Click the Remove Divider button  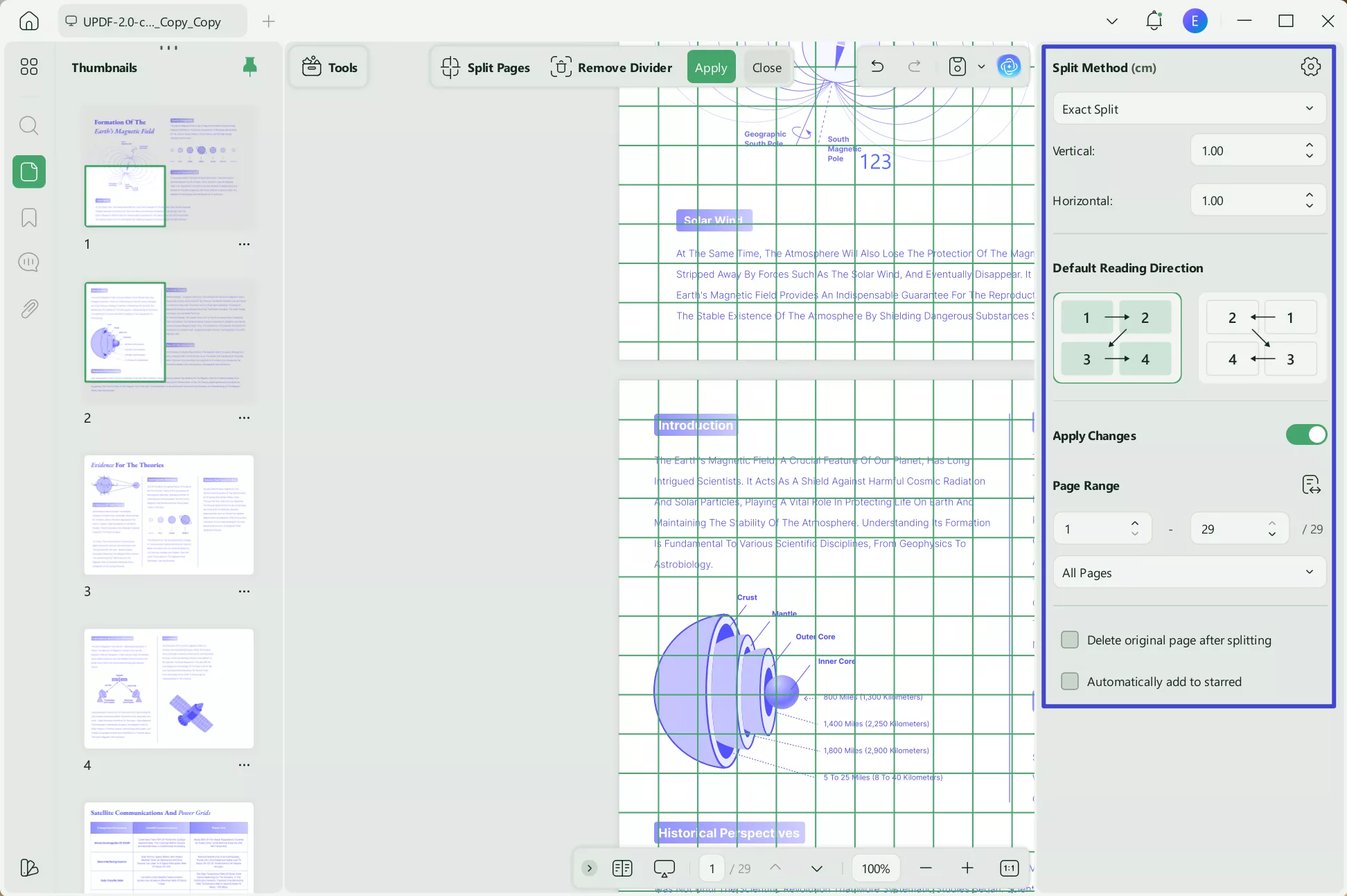point(611,67)
